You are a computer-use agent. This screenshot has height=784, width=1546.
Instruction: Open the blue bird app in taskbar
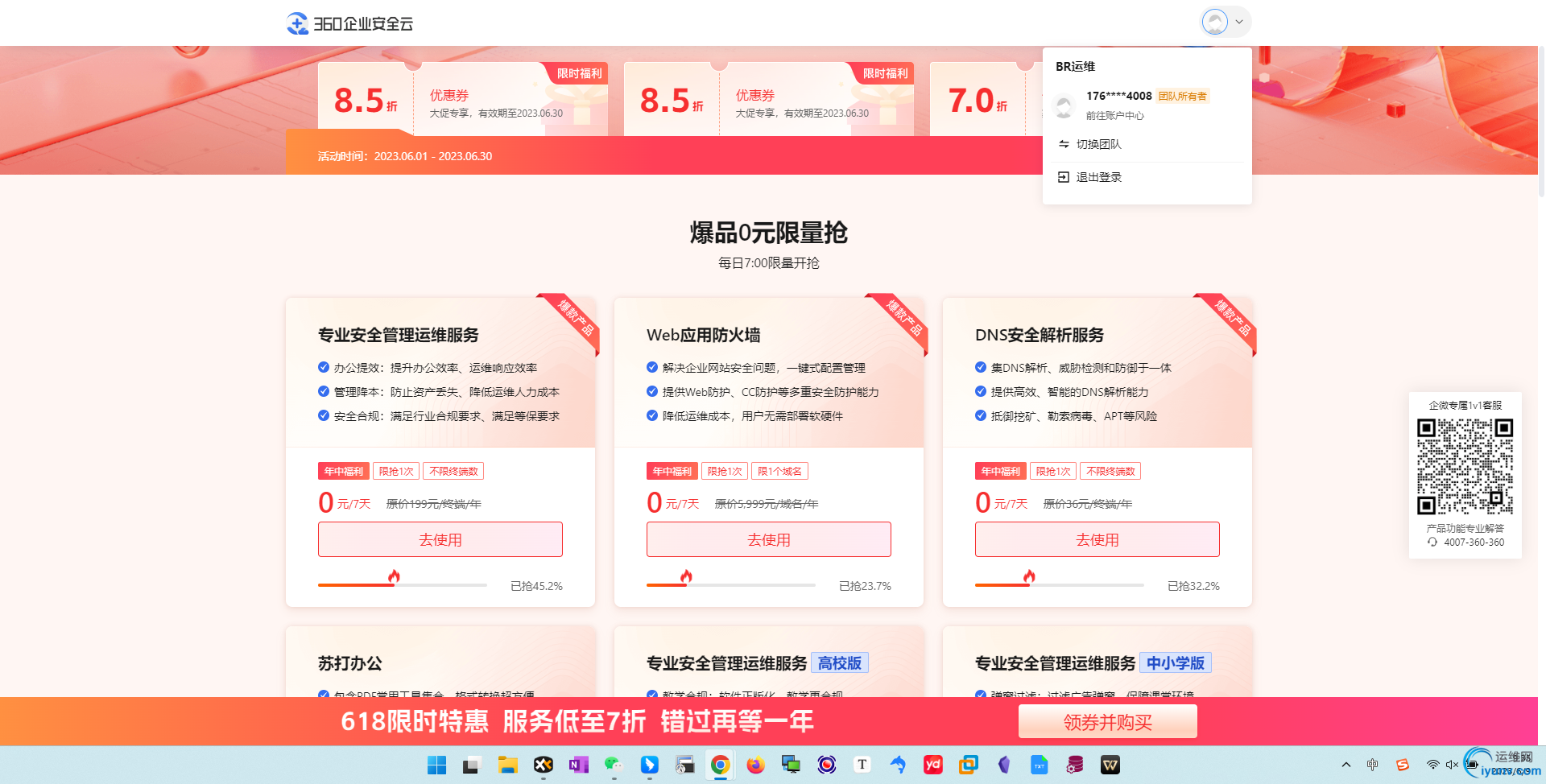(x=649, y=765)
